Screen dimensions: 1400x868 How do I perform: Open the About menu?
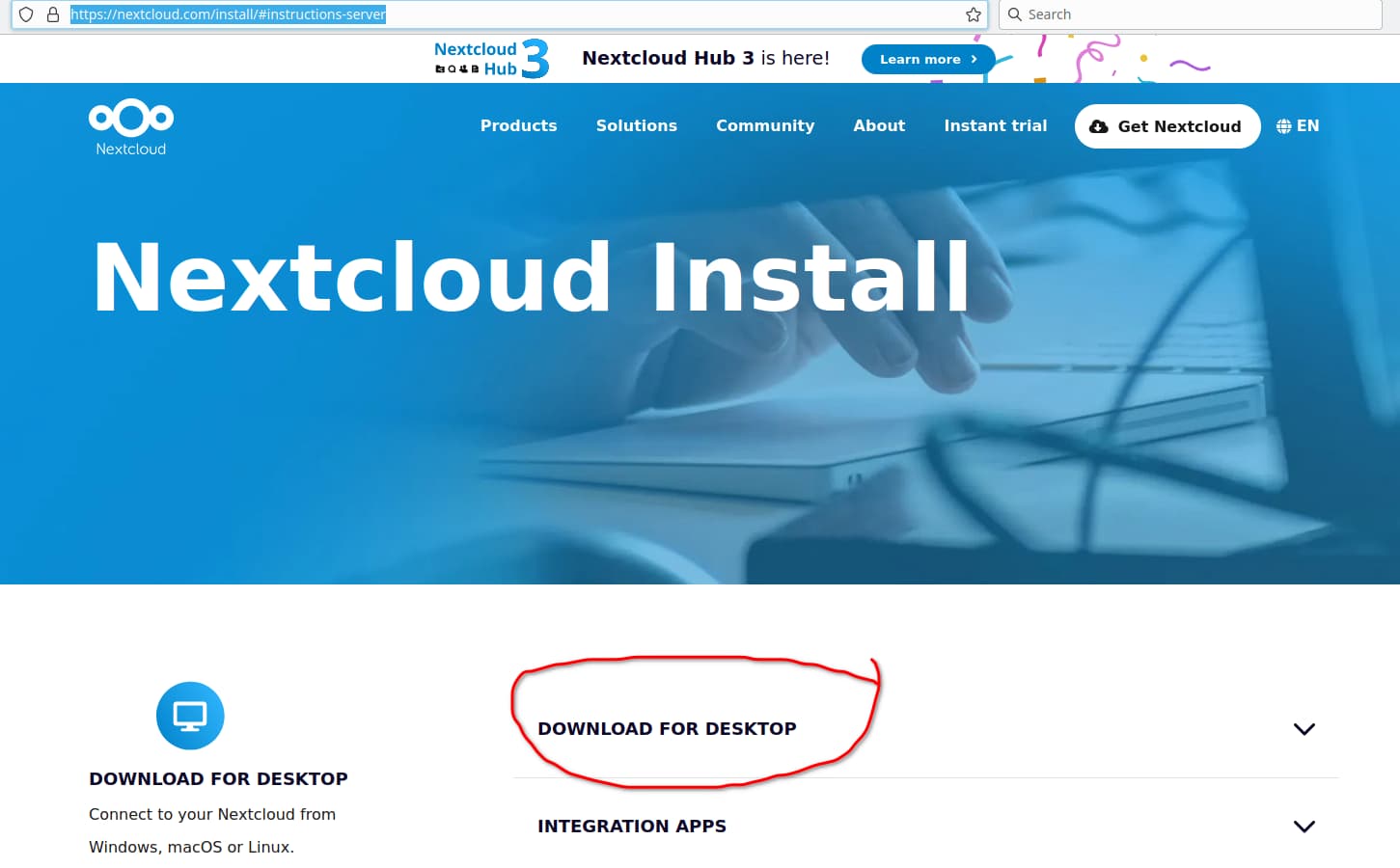click(878, 126)
